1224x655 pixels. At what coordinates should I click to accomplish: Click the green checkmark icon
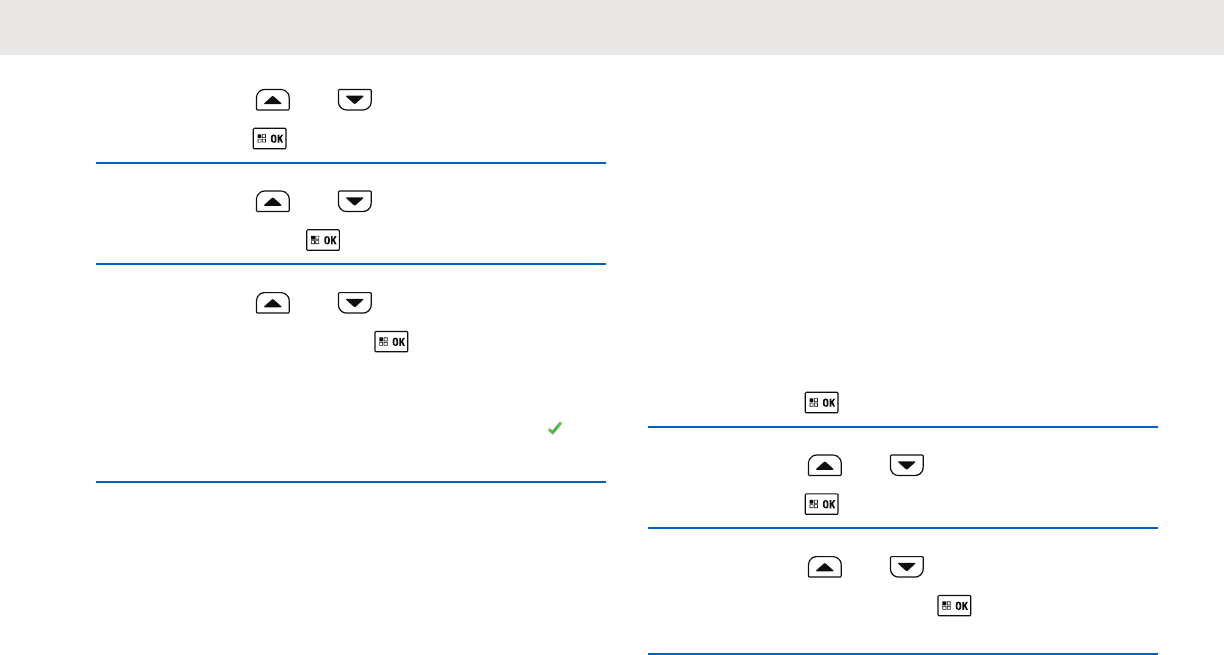pyautogui.click(x=555, y=428)
